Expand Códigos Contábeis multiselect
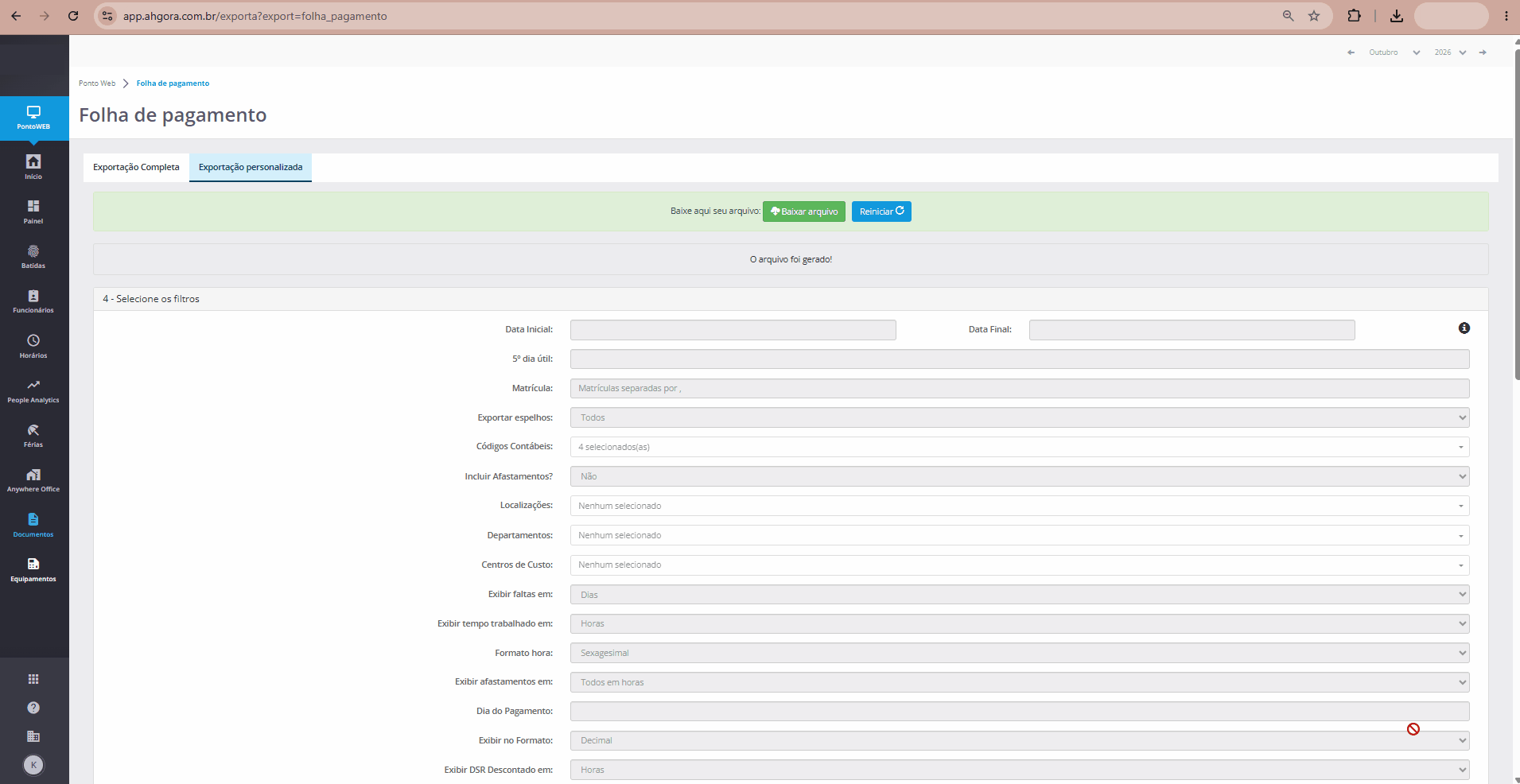1520x784 pixels. tap(1020, 447)
